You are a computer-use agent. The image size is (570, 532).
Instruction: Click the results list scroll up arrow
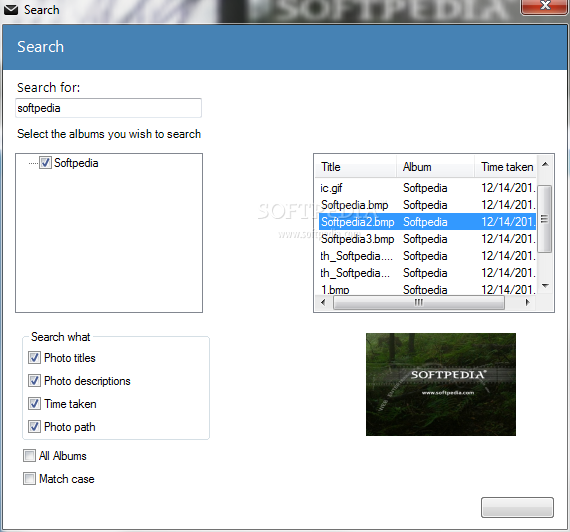545,164
